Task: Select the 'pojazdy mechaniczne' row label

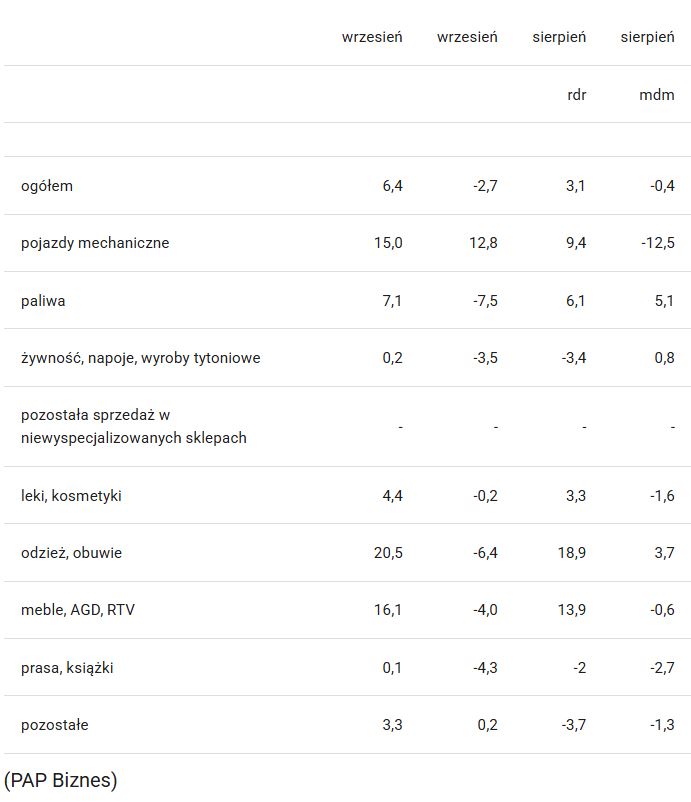Action: click(95, 243)
